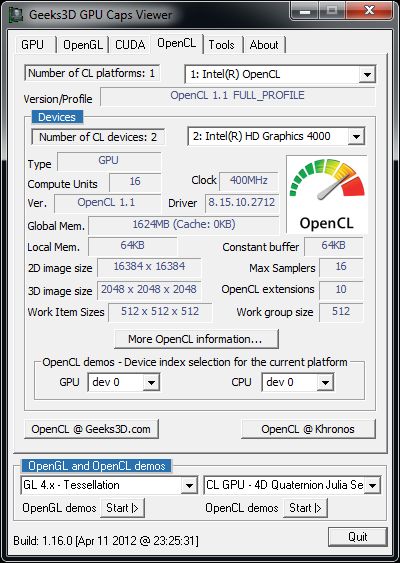Click the Global Mem. field 1624MB
The width and height of the screenshot is (400, 563).
pyautogui.click(x=183, y=225)
